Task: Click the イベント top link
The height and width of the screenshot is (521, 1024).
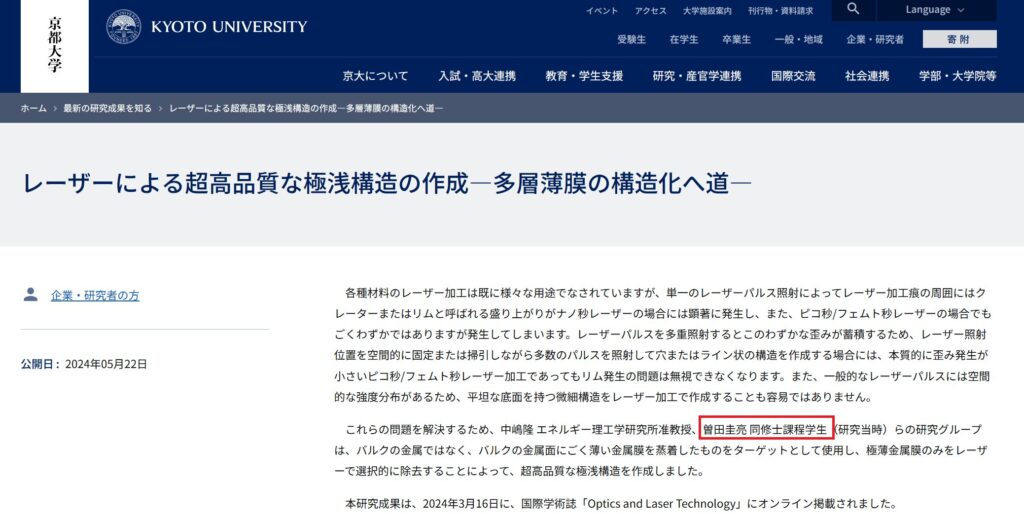Action: coord(601,11)
